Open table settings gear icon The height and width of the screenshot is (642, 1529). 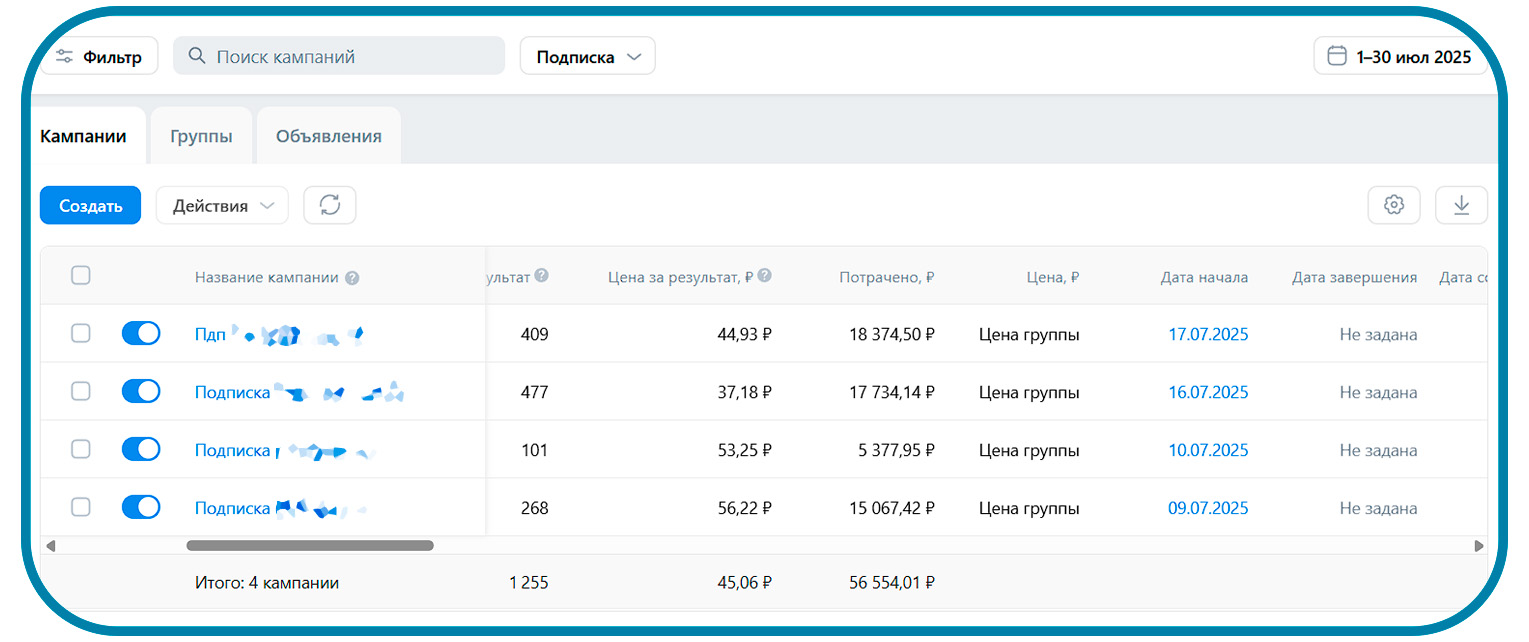[x=1394, y=205]
